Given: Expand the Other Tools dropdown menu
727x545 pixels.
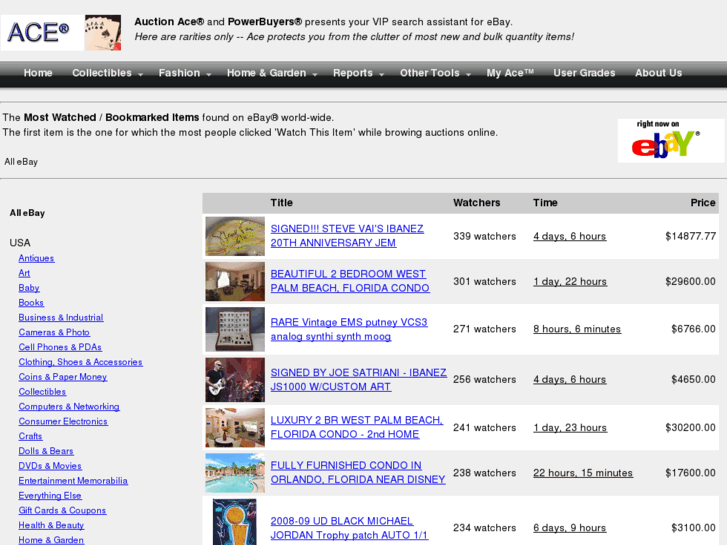Looking at the screenshot, I should (x=435, y=73).
